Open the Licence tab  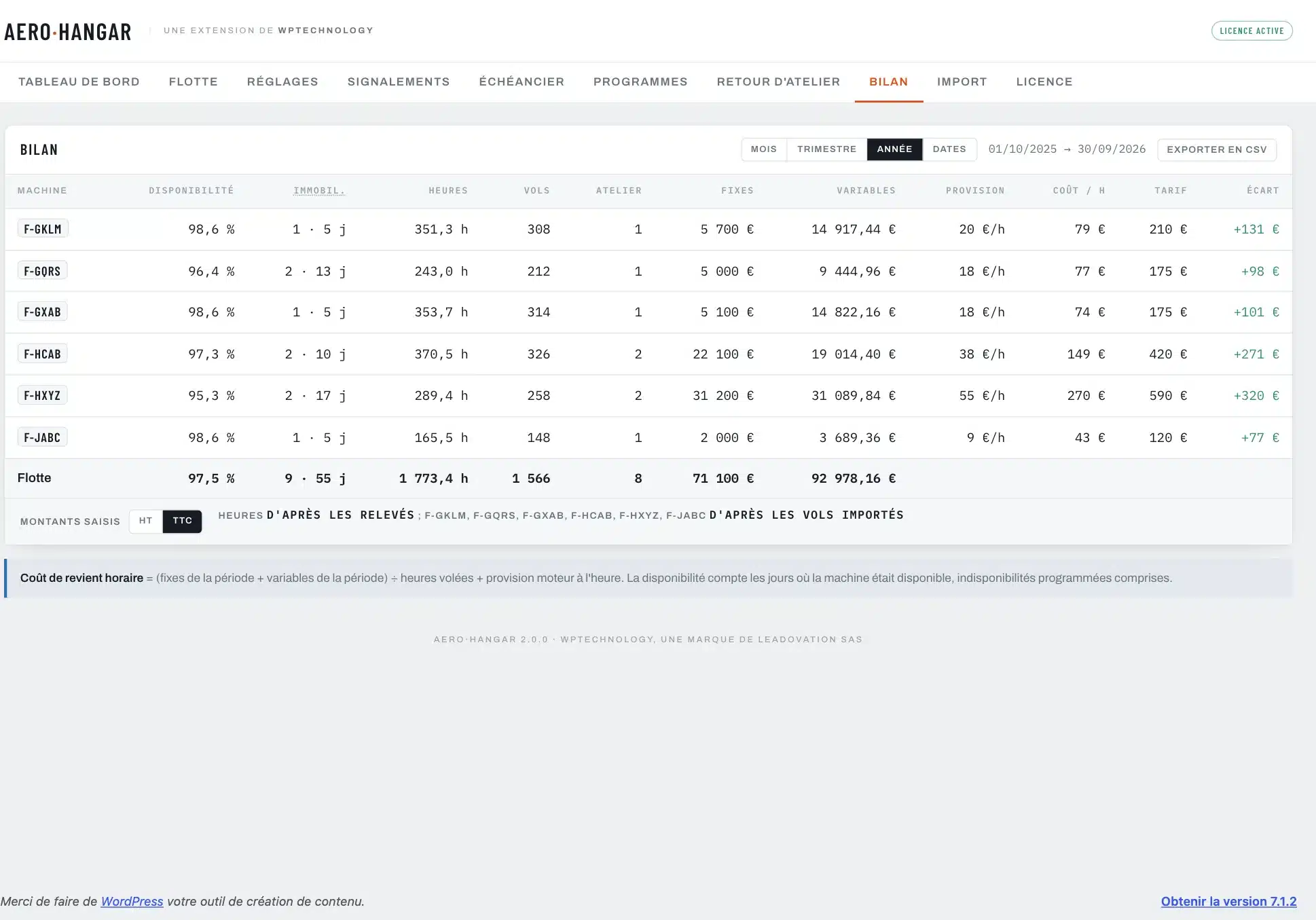click(1044, 81)
